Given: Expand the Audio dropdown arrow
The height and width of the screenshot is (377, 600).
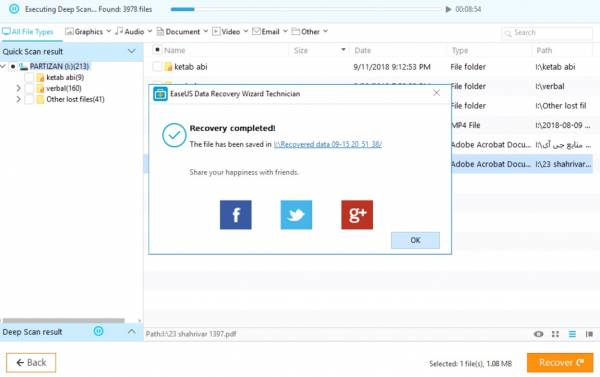Looking at the screenshot, I should pos(150,31).
